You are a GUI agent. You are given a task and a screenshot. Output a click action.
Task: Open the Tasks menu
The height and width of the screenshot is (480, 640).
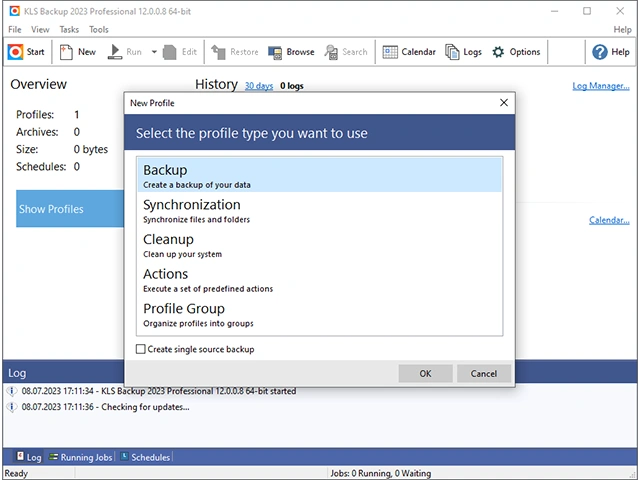tap(69, 30)
